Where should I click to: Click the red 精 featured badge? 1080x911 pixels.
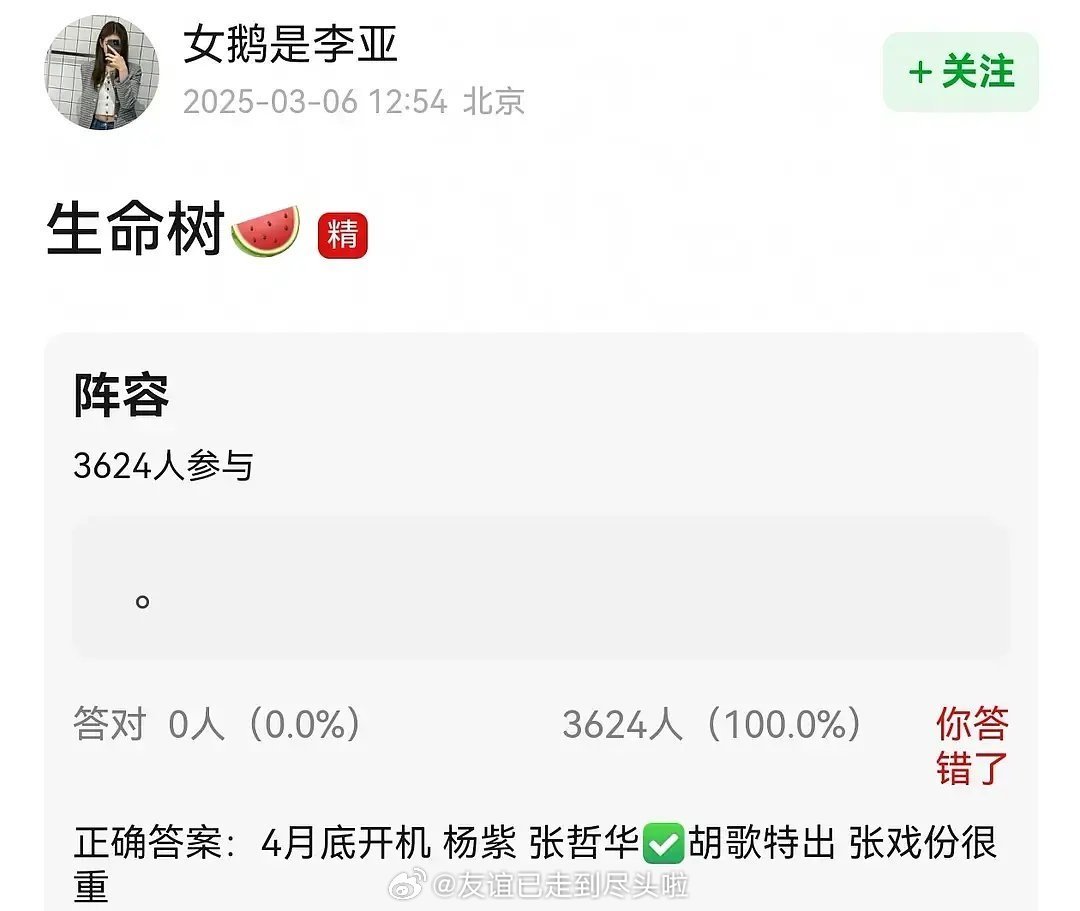point(342,235)
